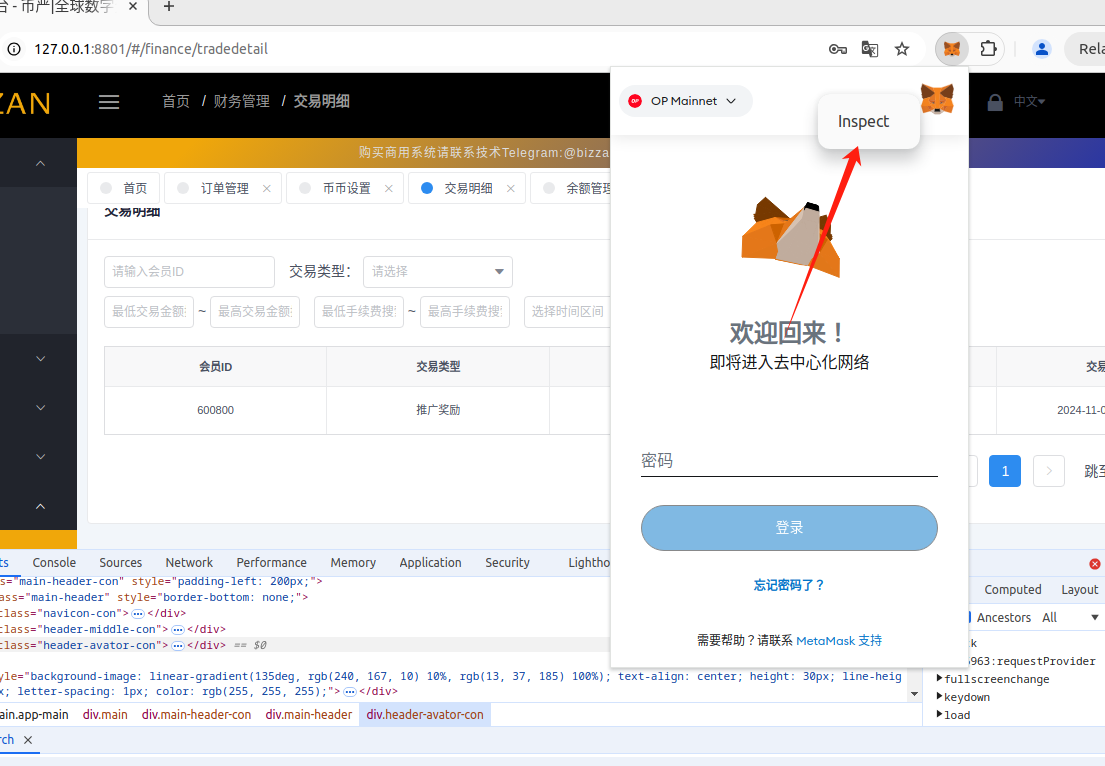
Task: Click the MetaMask extension icon in the toolbar
Action: tap(951, 49)
